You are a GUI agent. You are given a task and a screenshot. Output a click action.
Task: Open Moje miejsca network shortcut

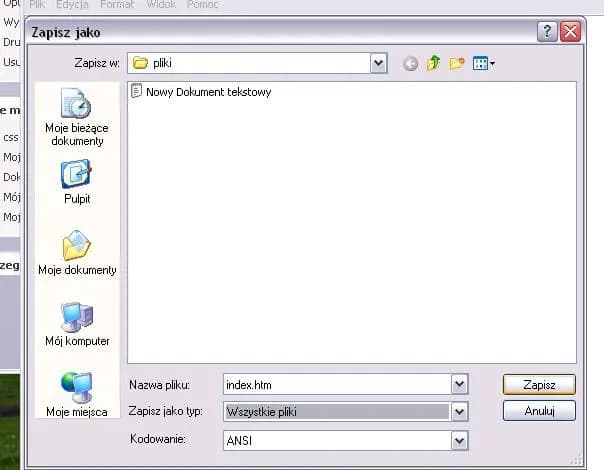click(x=76, y=394)
